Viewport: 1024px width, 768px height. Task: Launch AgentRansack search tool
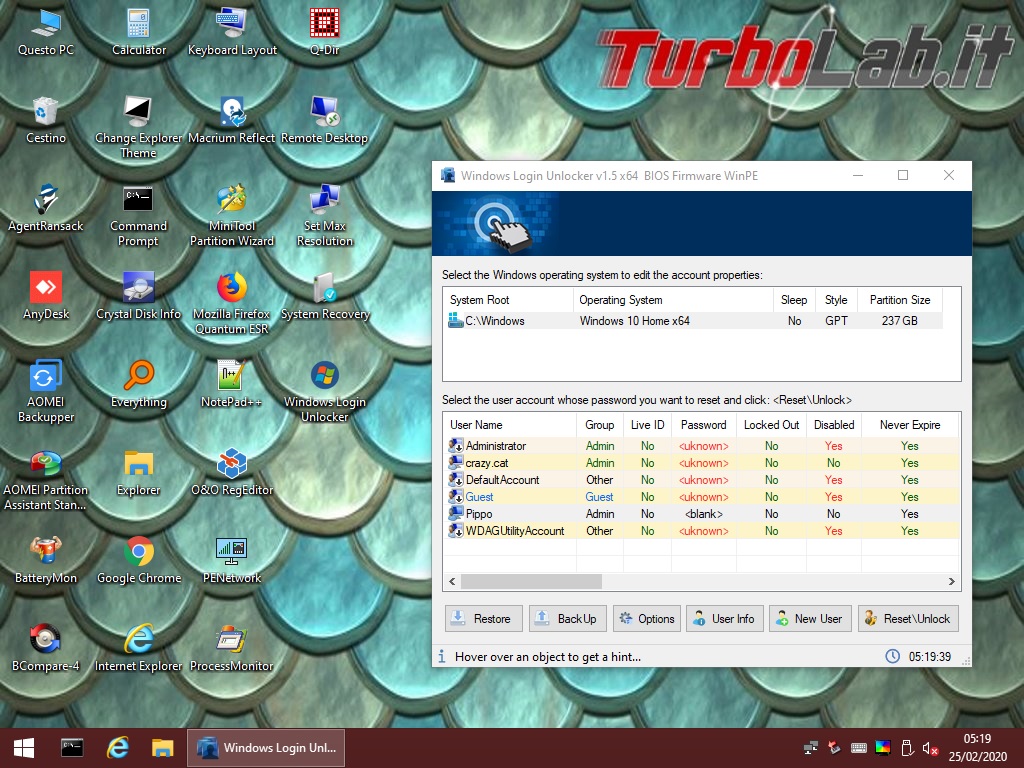click(x=46, y=209)
